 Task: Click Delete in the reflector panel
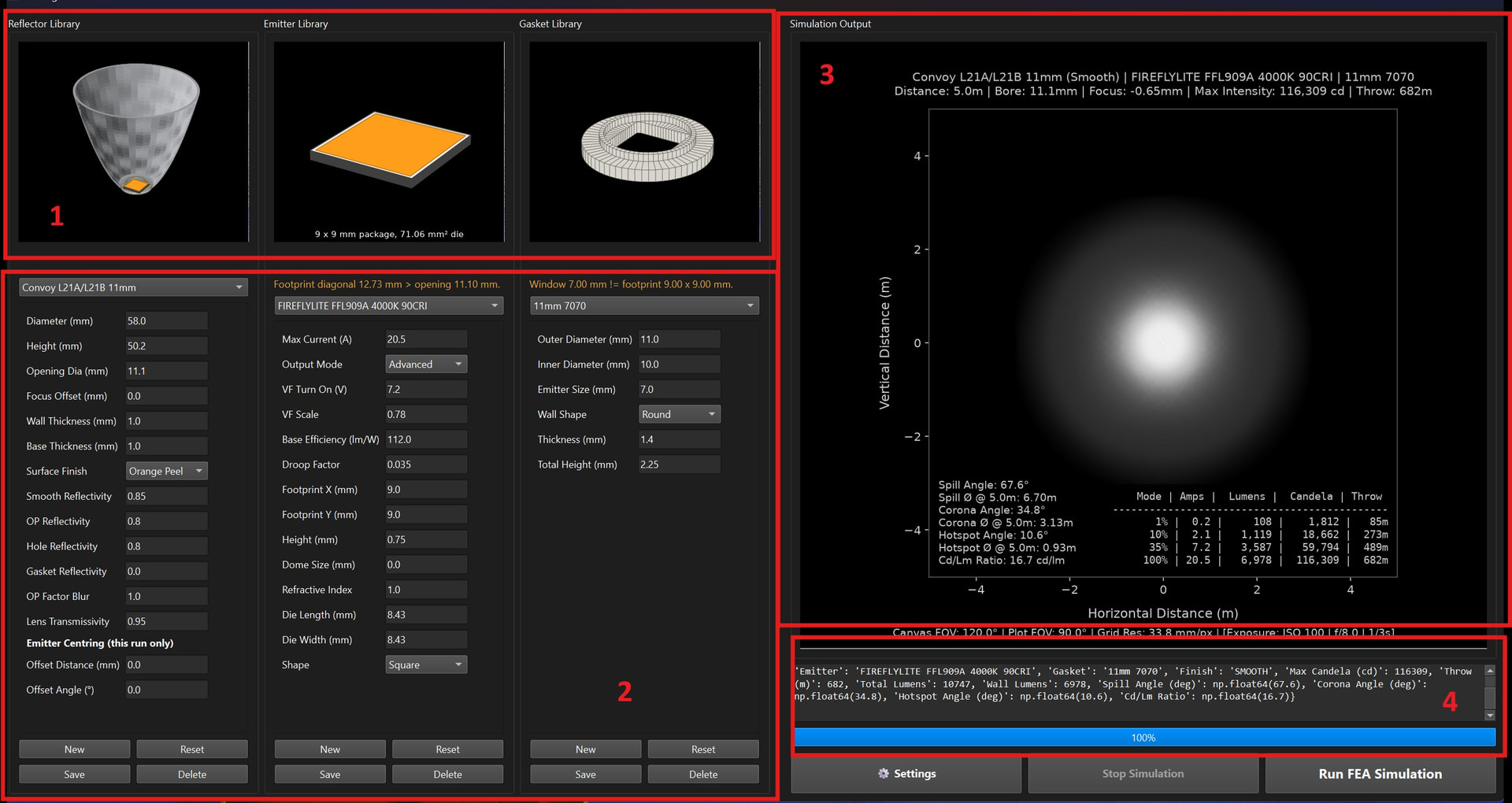point(192,775)
